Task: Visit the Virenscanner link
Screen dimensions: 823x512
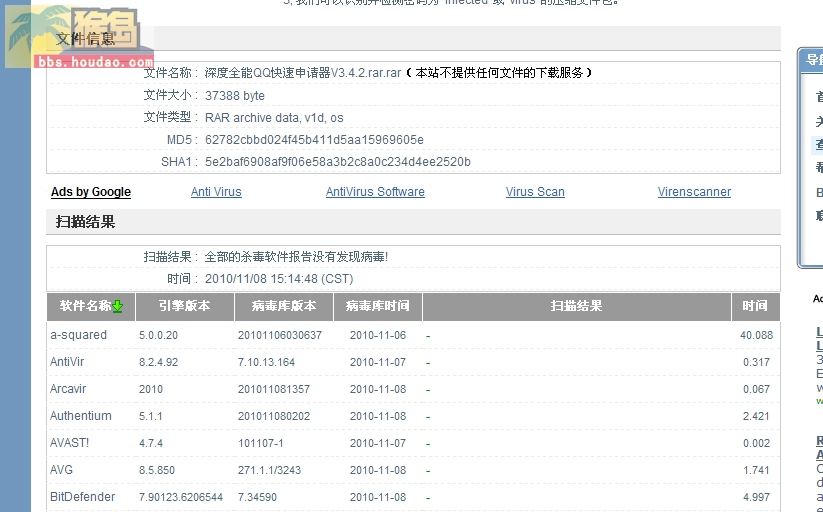Action: 694,192
